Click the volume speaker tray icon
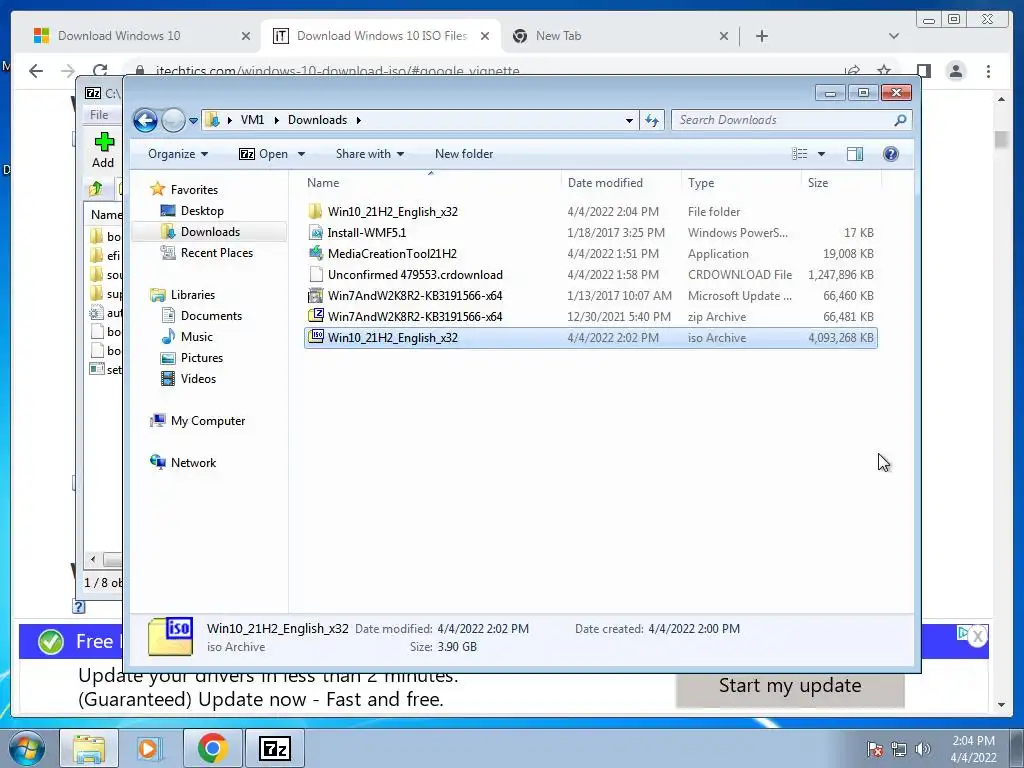The width and height of the screenshot is (1024, 768). point(922,749)
